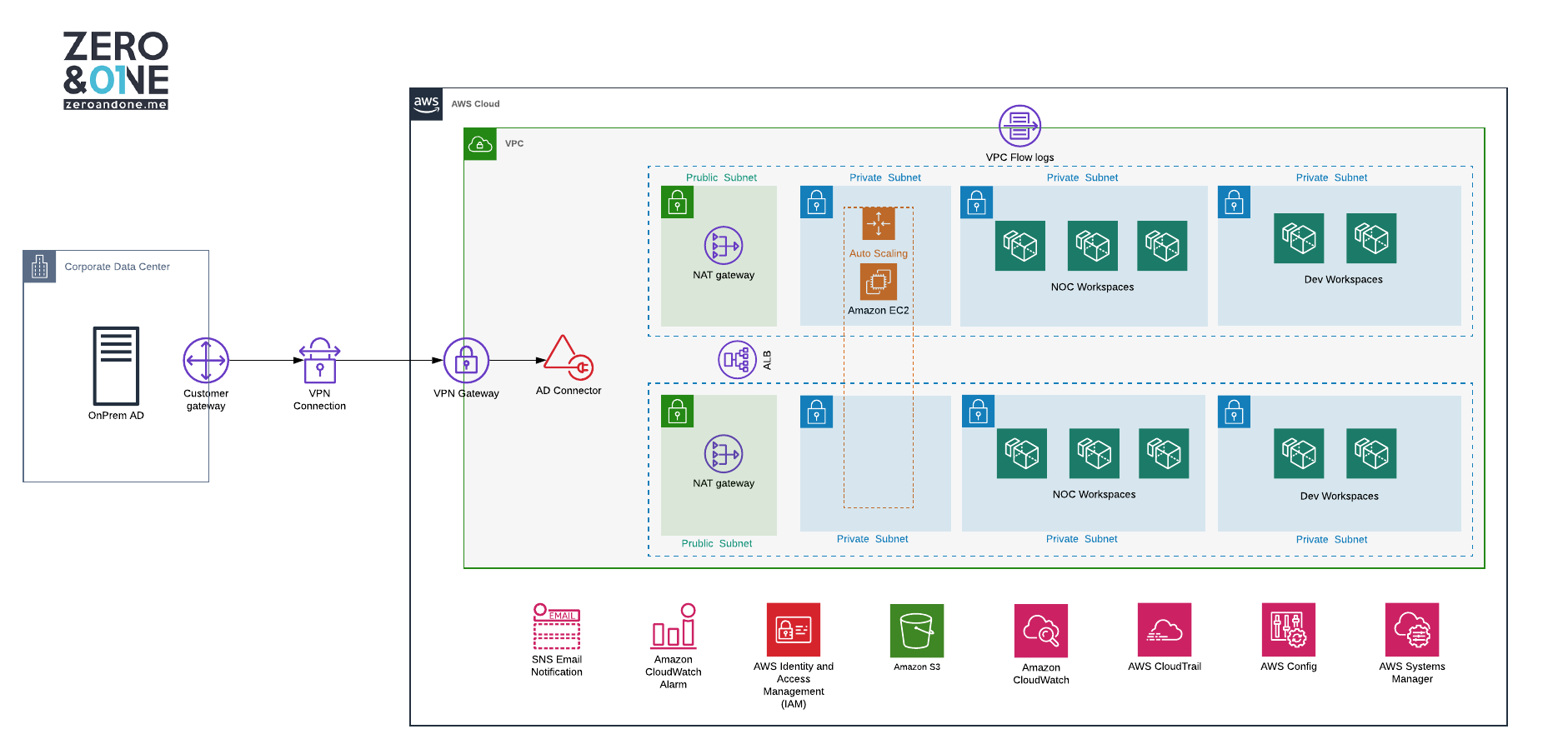Click the Amazon EC2 instance icon

pyautogui.click(x=879, y=282)
